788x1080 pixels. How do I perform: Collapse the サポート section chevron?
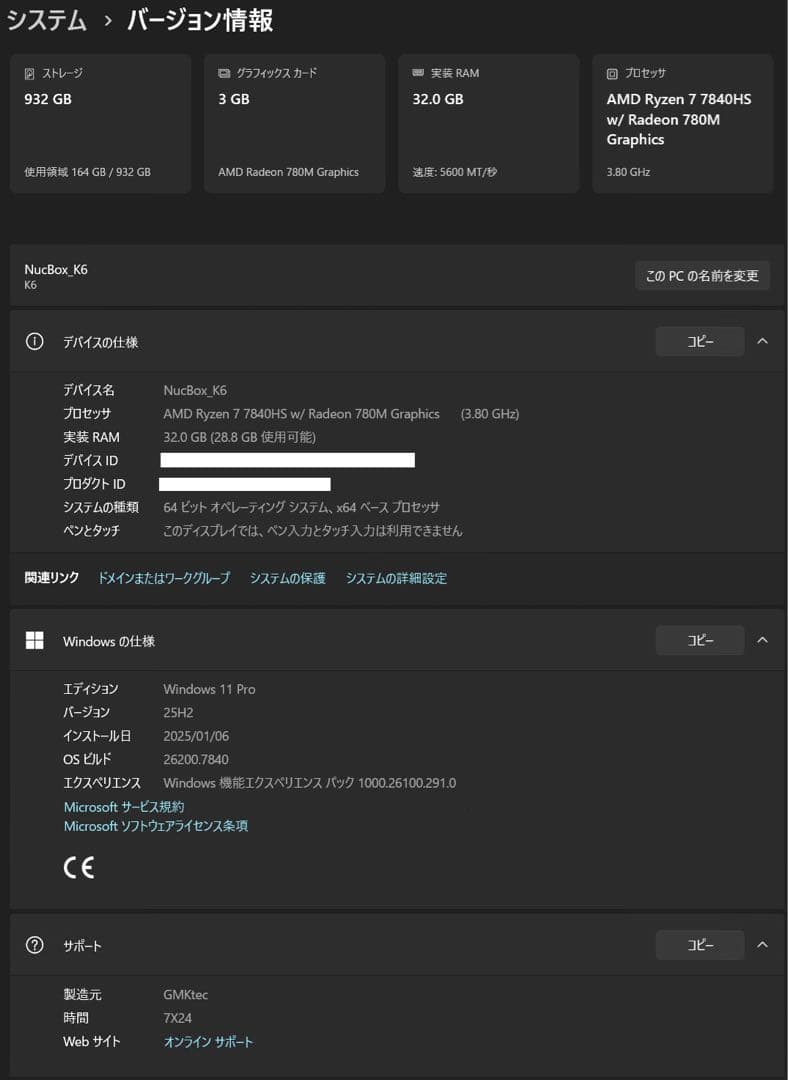(x=763, y=945)
